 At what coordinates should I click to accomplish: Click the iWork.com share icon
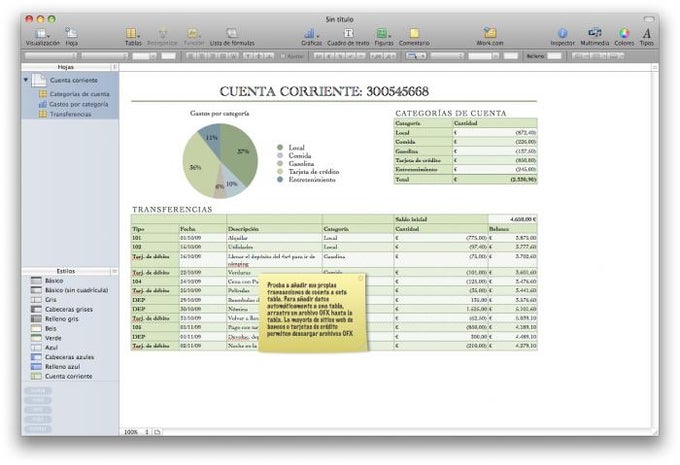coord(490,33)
